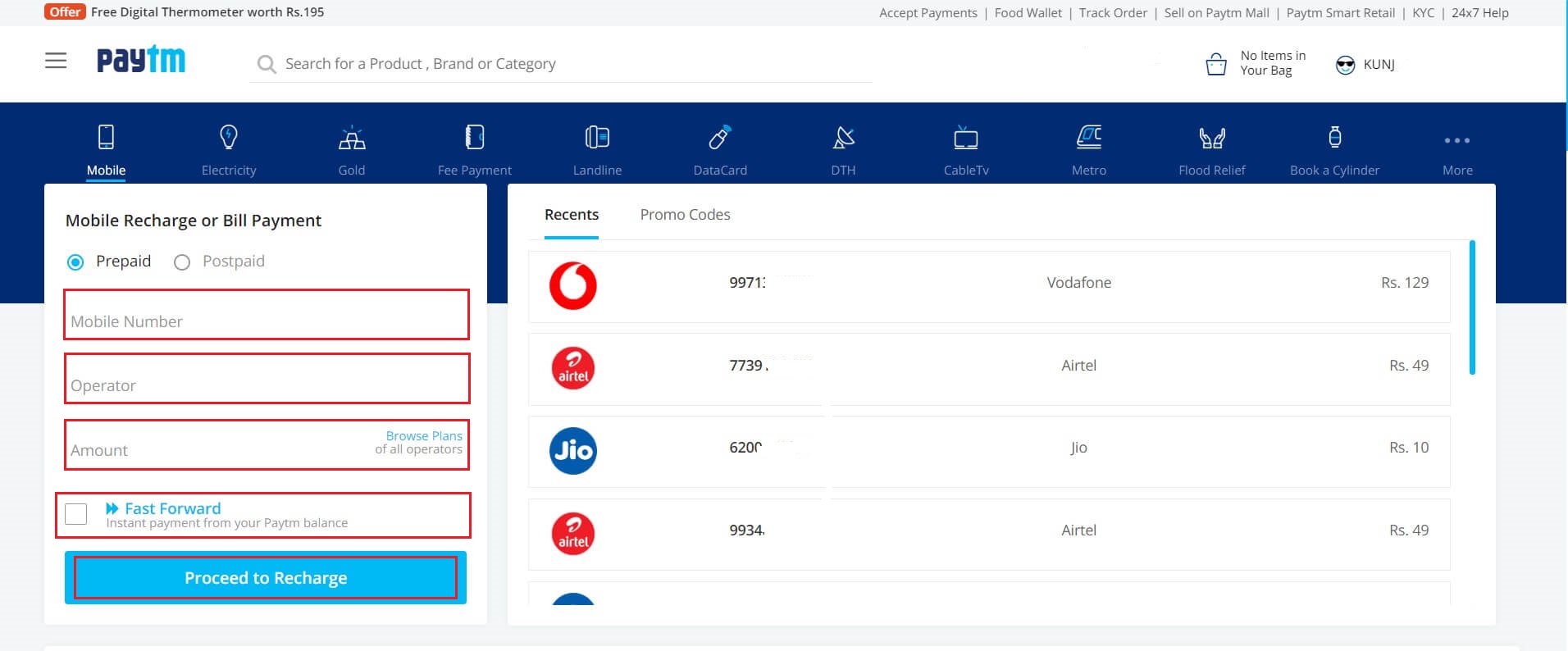Open the Operator dropdown field
Image resolution: width=1568 pixels, height=651 pixels.
tap(267, 378)
